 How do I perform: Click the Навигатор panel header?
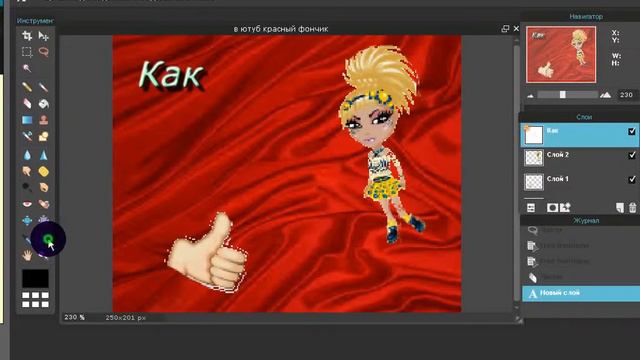click(586, 17)
